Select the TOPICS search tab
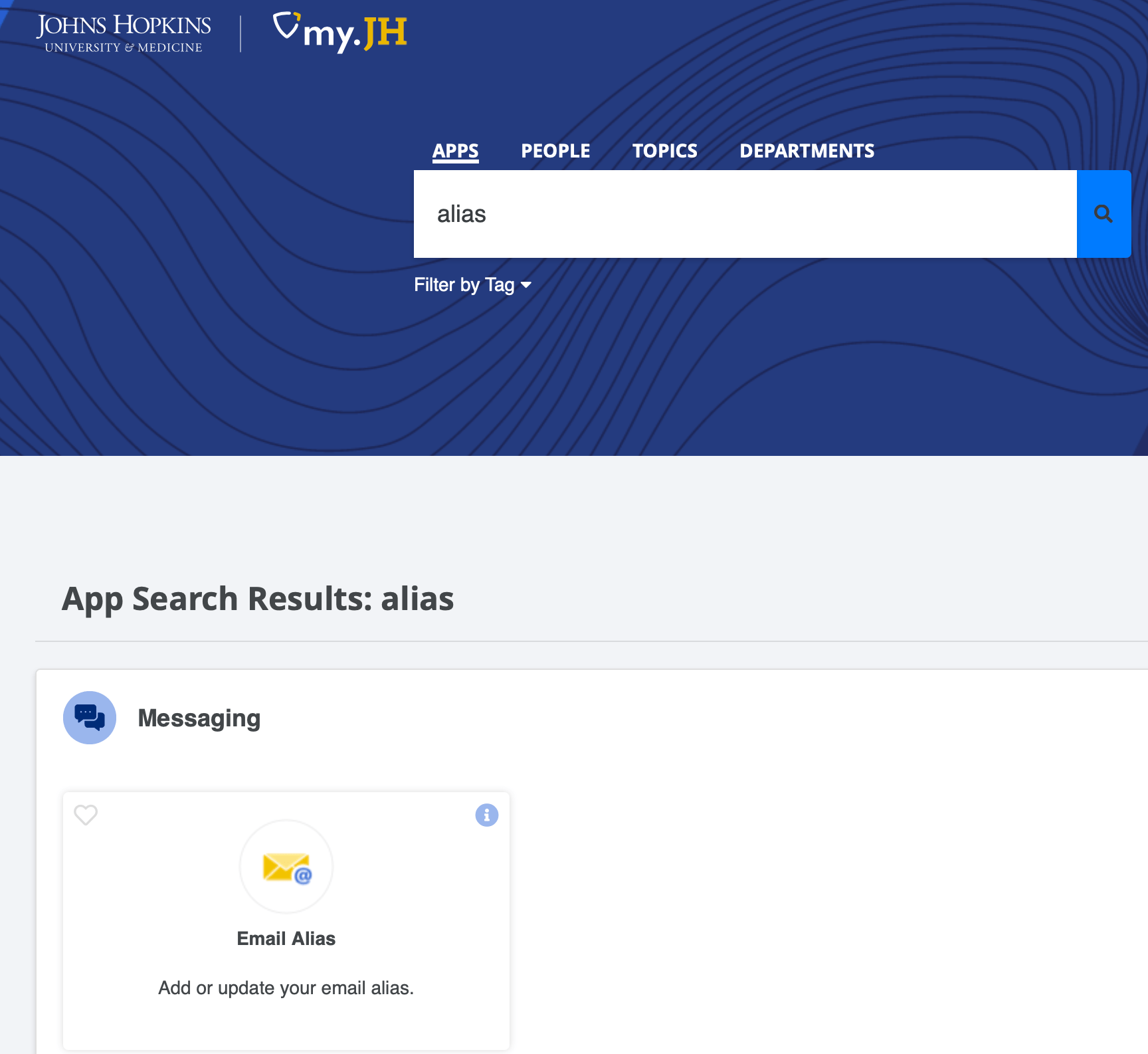Image resolution: width=1148 pixels, height=1054 pixels. [x=664, y=151]
